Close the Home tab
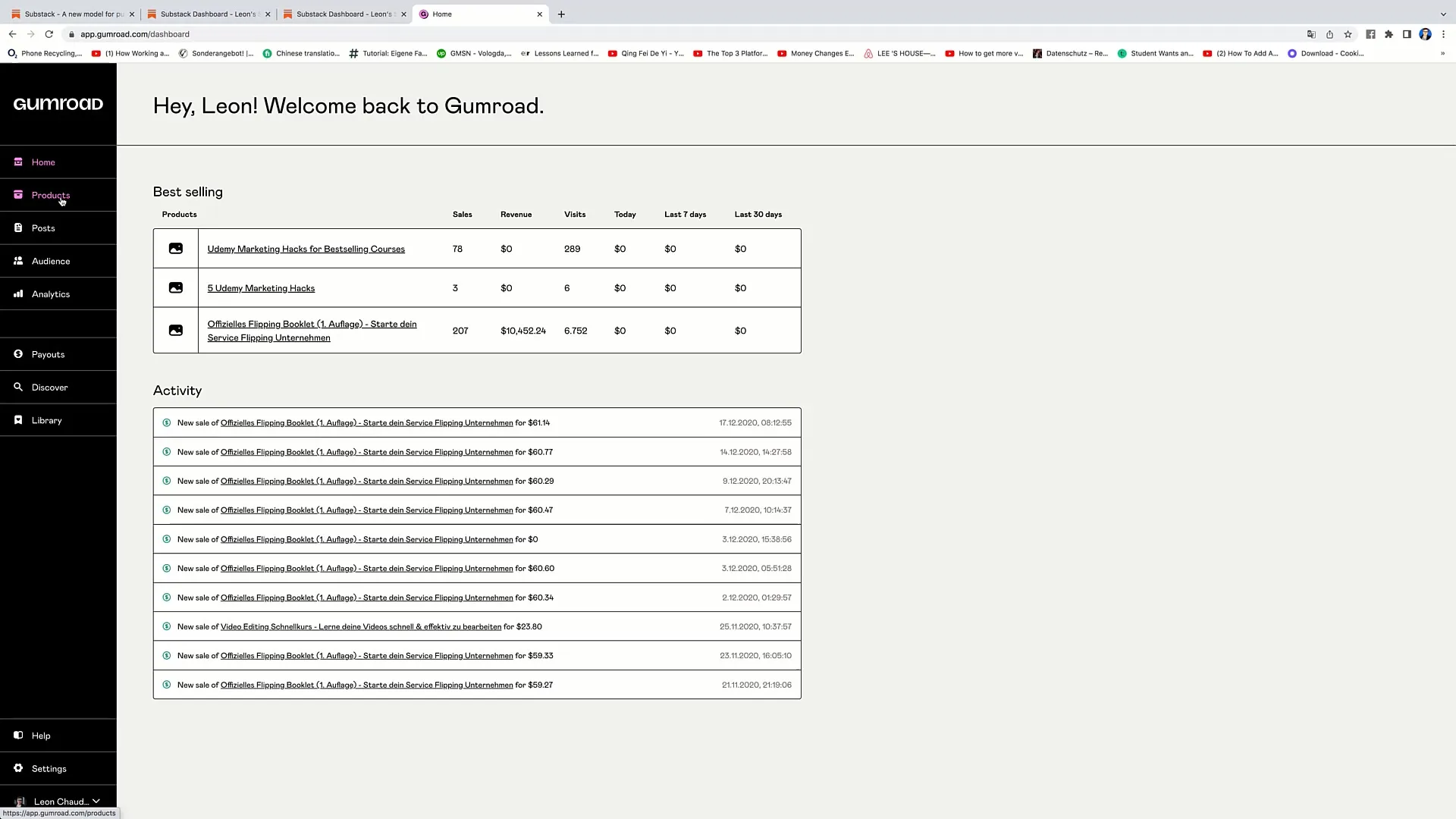Image resolution: width=1456 pixels, height=819 pixels. click(540, 14)
